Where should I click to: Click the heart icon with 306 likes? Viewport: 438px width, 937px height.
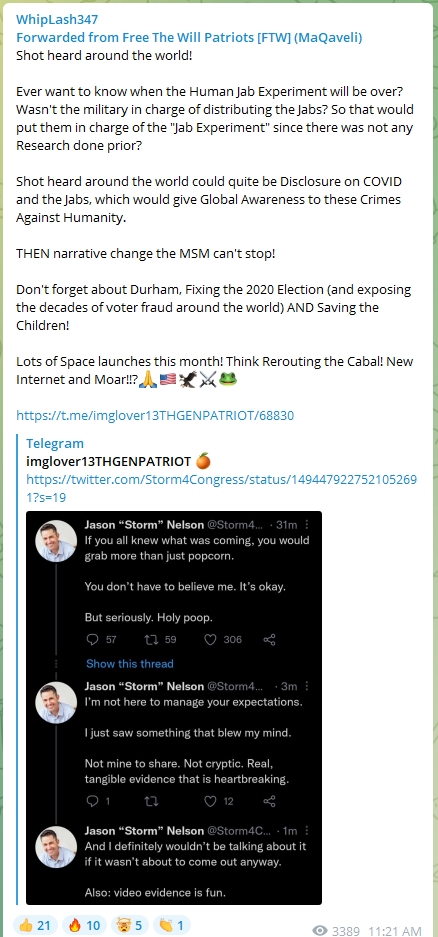coord(210,639)
